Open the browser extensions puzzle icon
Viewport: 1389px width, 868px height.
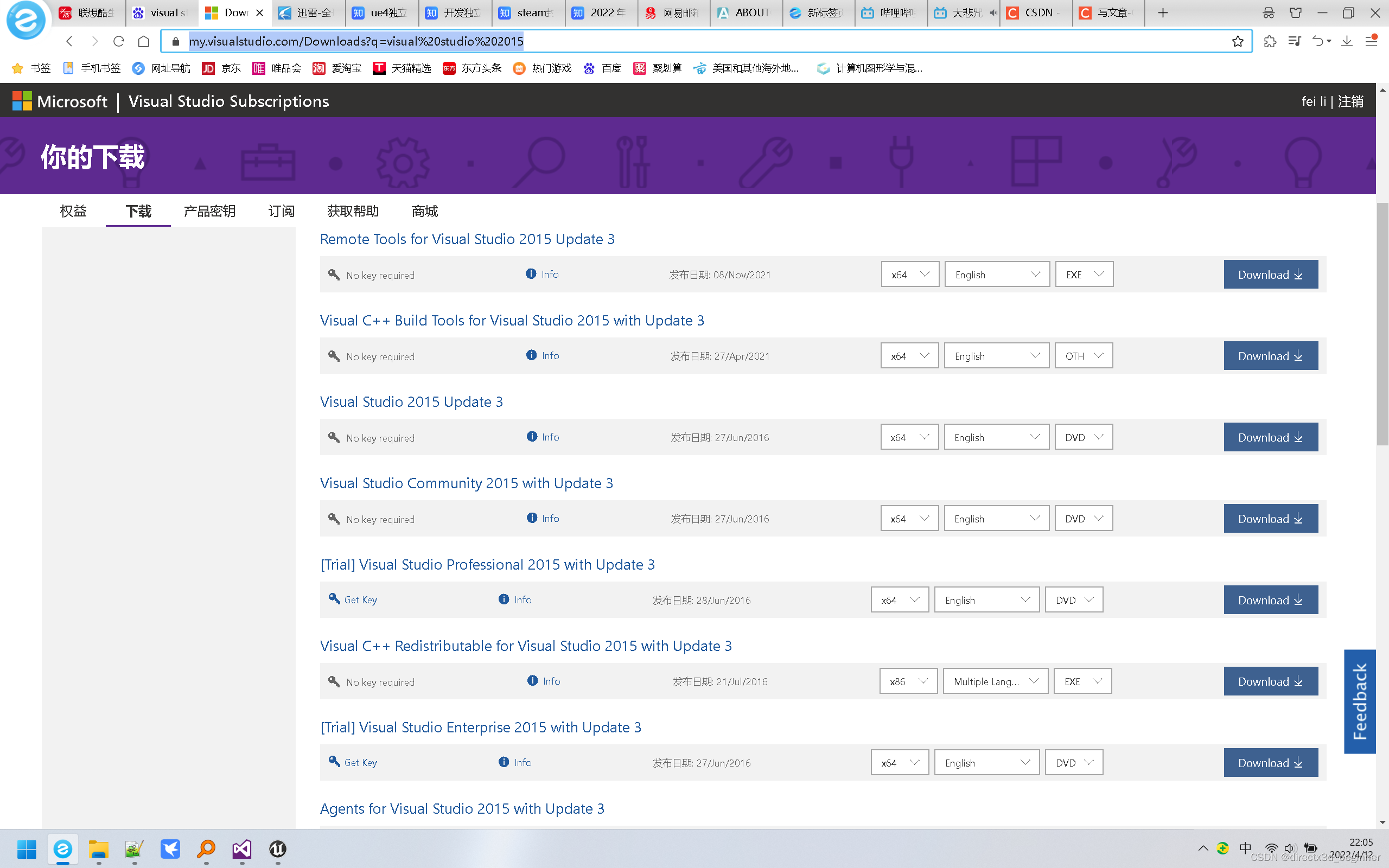pos(1270,41)
